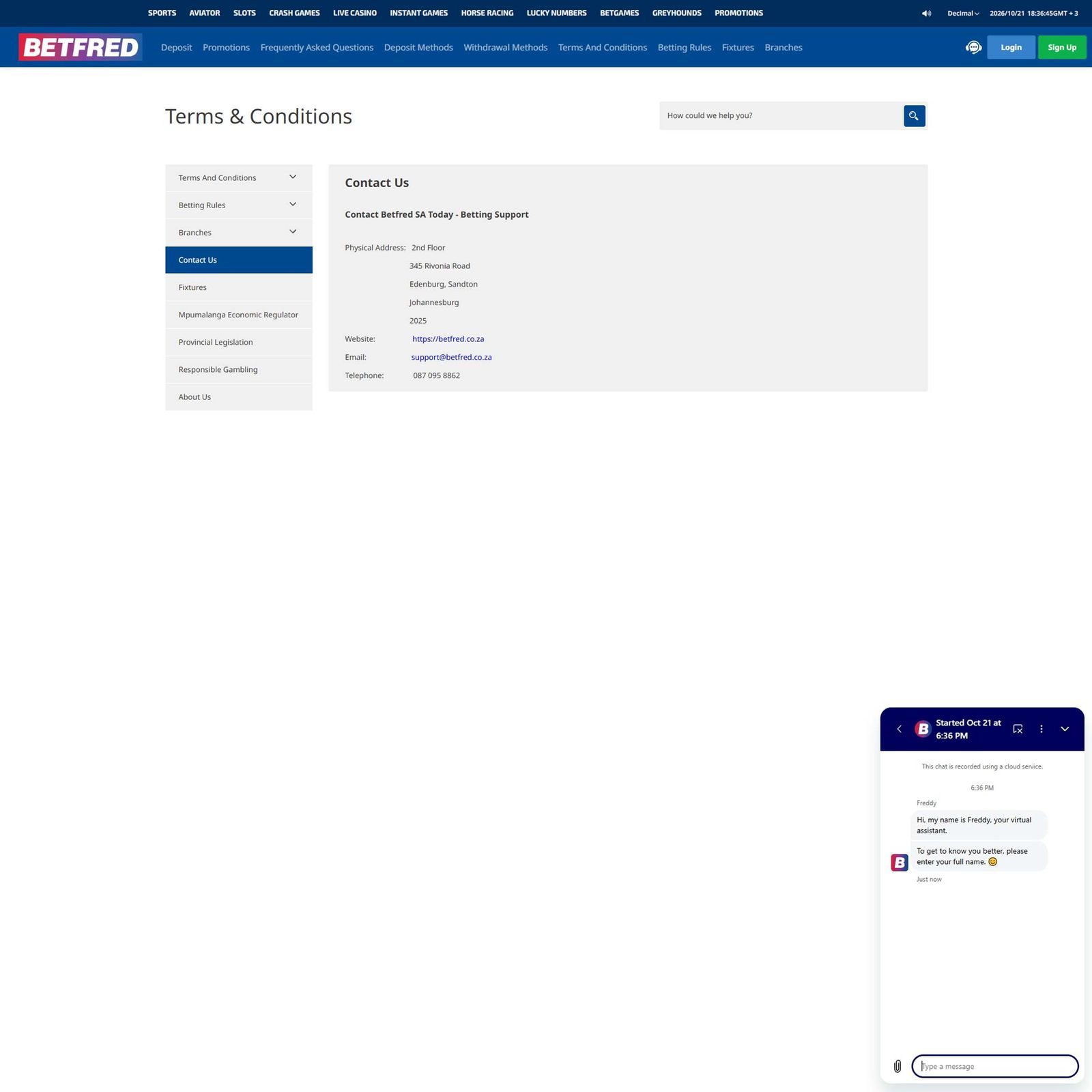Open the Decimal odds format dropdown
Viewport: 1092px width, 1092px height.
click(963, 13)
